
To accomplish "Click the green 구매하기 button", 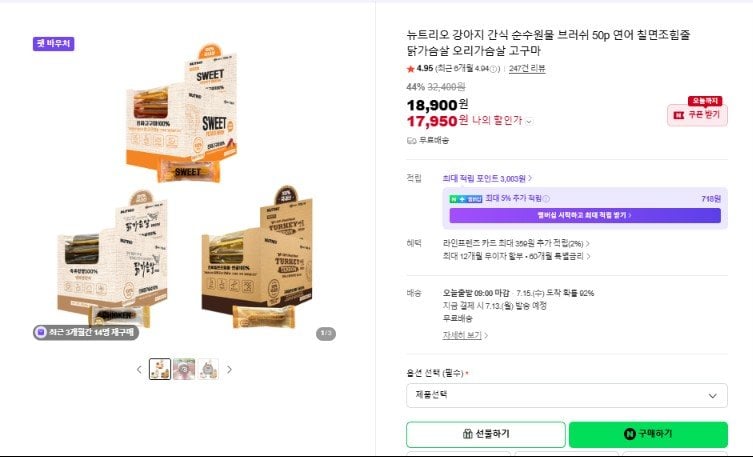I will [648, 434].
